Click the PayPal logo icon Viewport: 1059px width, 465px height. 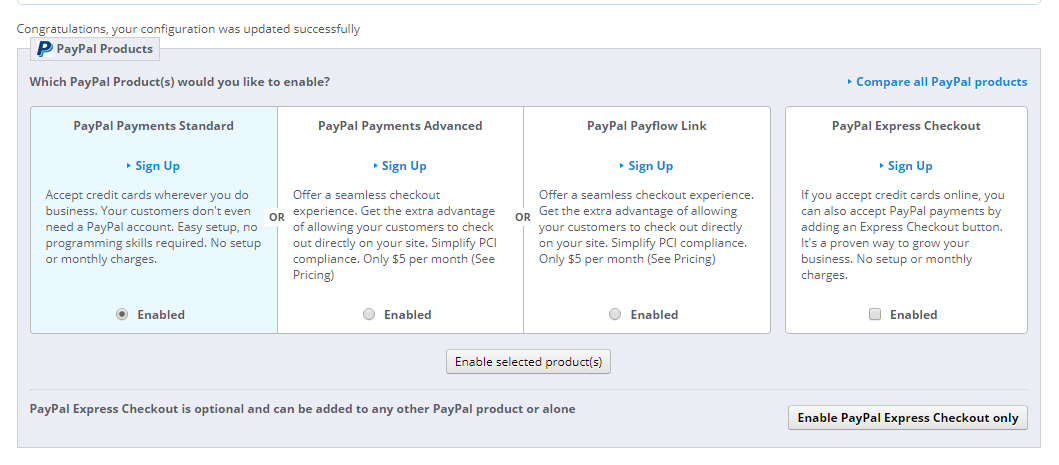click(45, 49)
